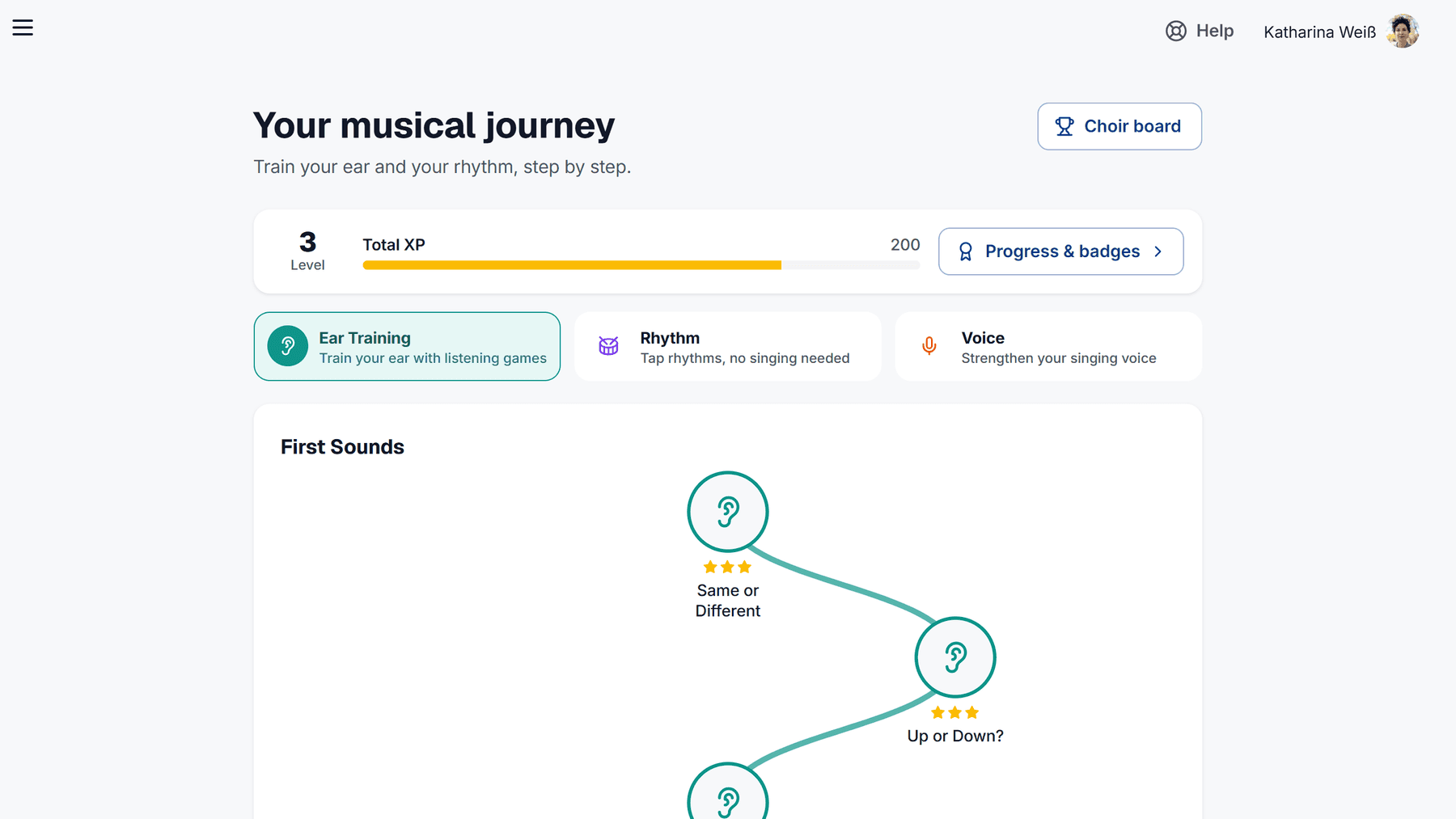Select the Ear Training tab
The width and height of the screenshot is (1456, 819).
pyautogui.click(x=407, y=346)
